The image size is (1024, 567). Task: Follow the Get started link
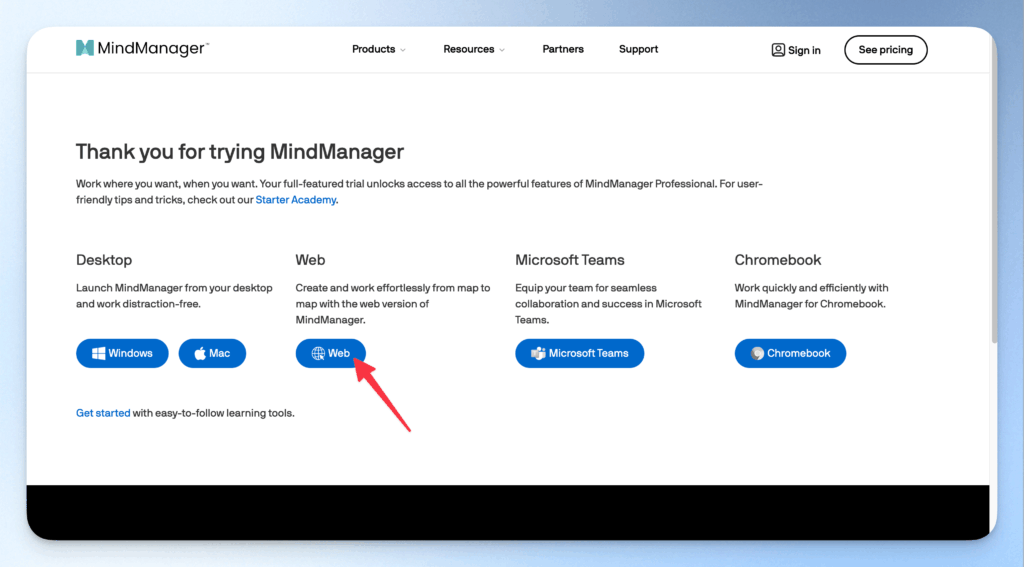tap(103, 413)
